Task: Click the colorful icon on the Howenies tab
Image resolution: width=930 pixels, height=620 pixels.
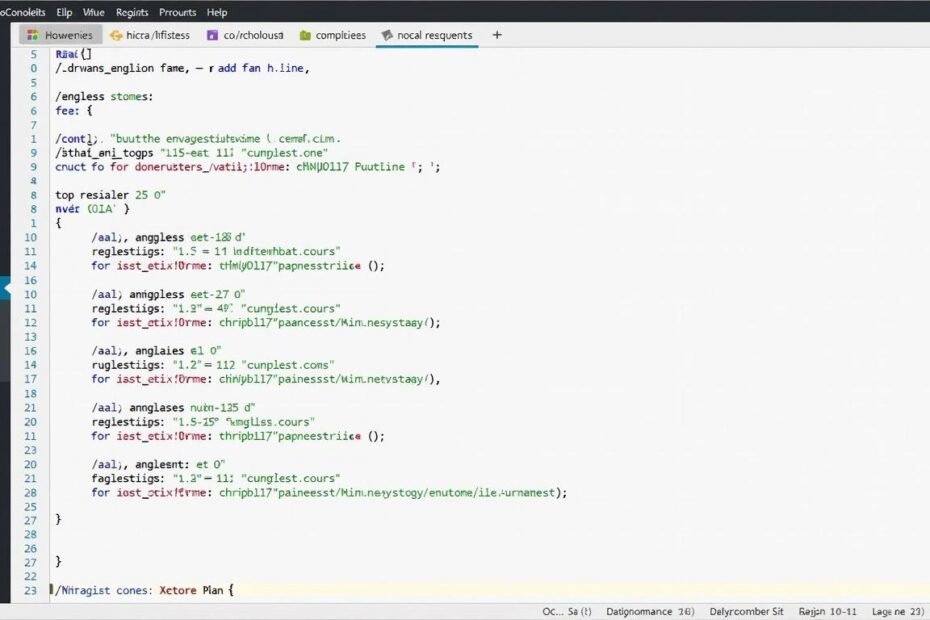Action: point(32,35)
